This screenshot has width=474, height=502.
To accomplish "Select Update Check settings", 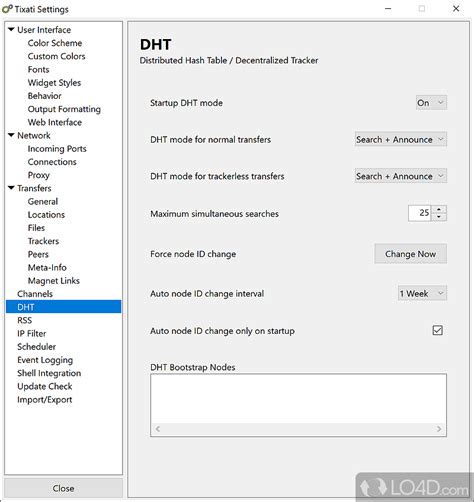I will [45, 386].
